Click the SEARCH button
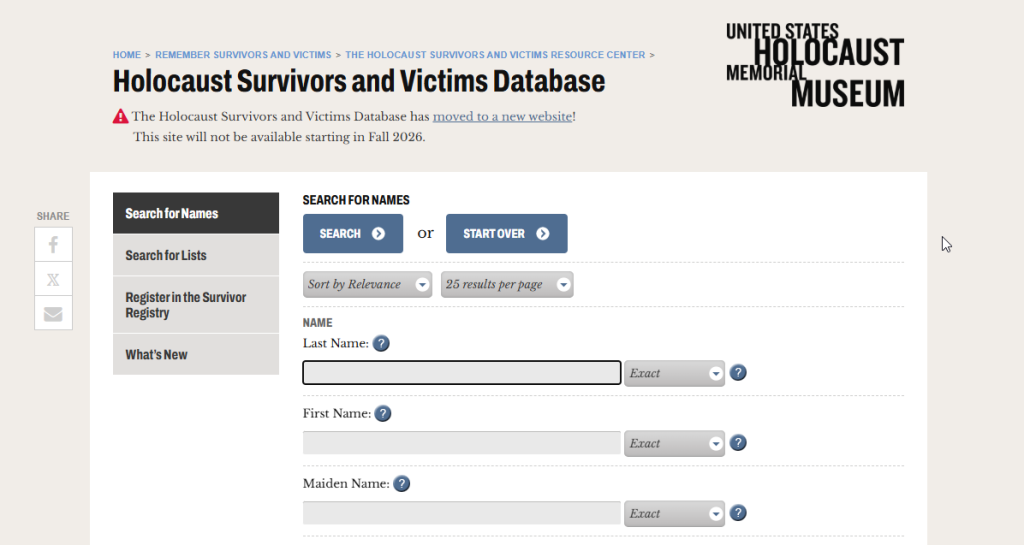This screenshot has height=545, width=1024. (x=353, y=234)
